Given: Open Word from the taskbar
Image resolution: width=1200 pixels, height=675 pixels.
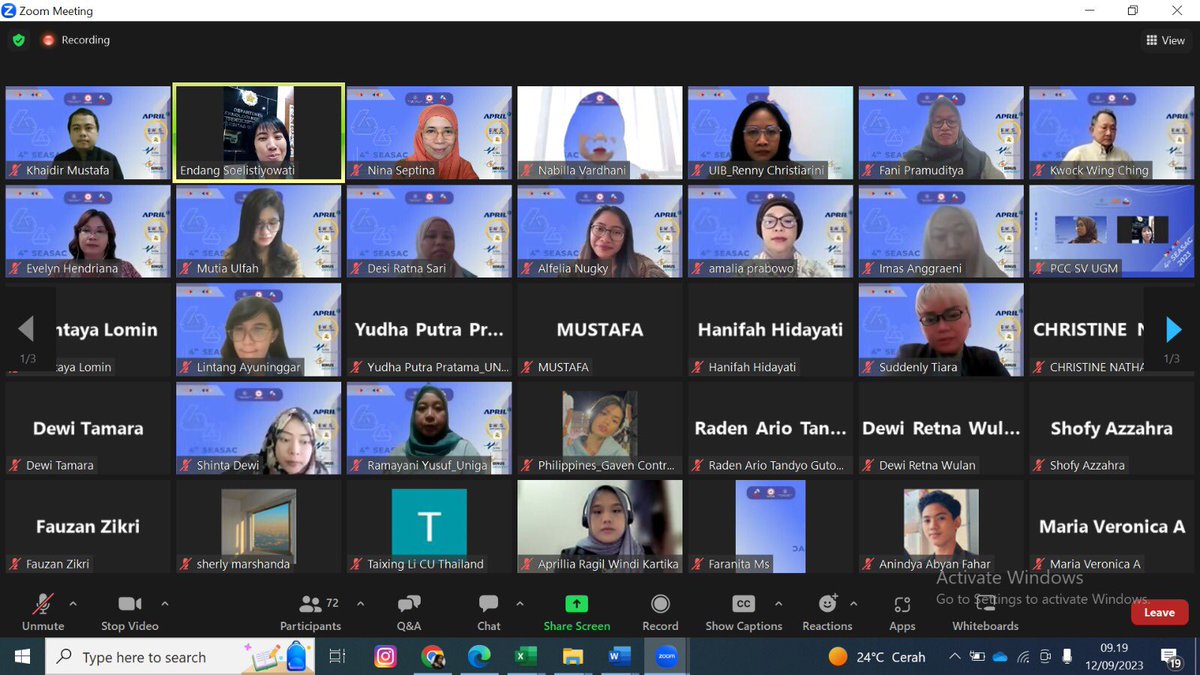Looking at the screenshot, I should click(x=619, y=657).
